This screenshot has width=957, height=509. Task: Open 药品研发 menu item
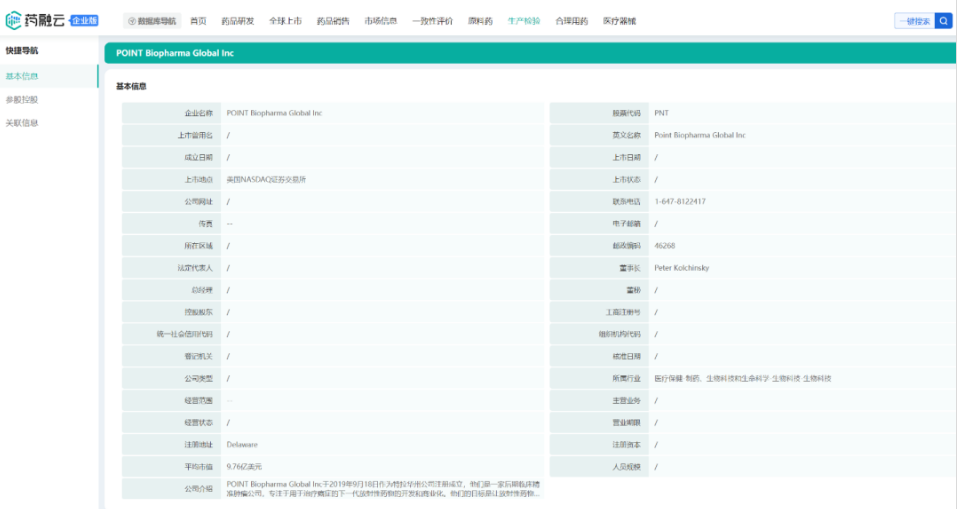point(237,21)
